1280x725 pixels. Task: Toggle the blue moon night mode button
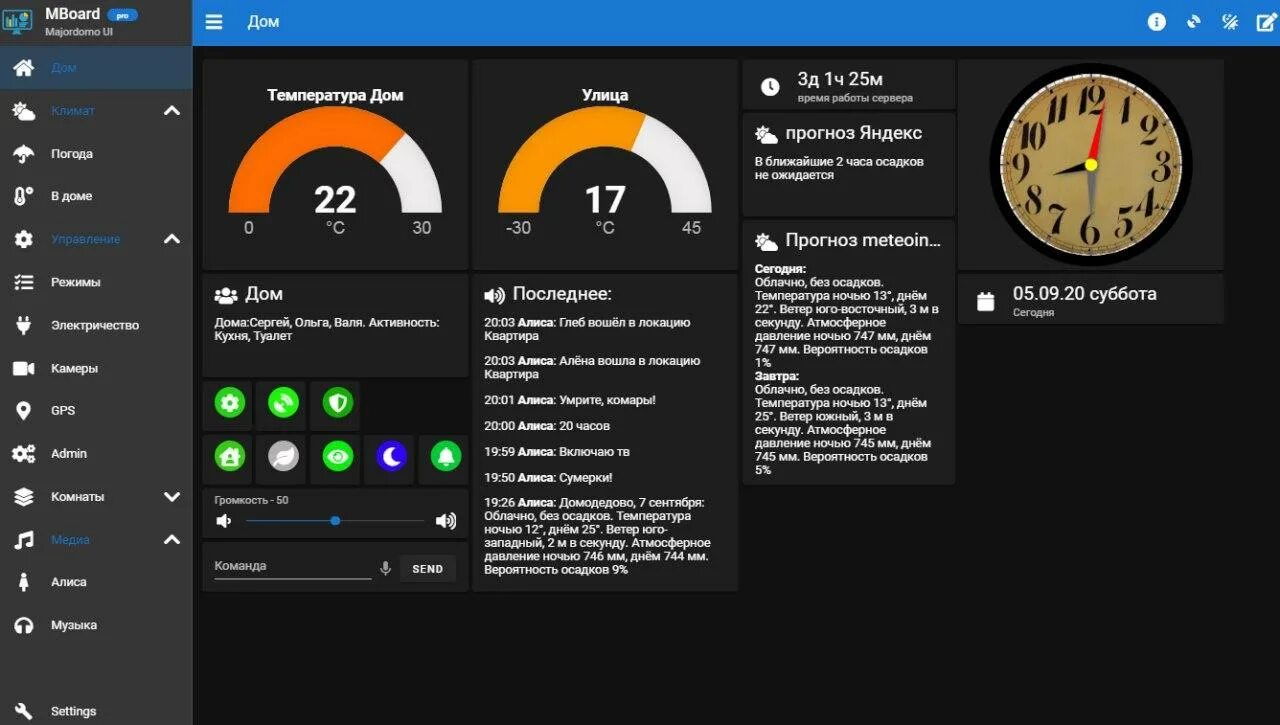392,457
